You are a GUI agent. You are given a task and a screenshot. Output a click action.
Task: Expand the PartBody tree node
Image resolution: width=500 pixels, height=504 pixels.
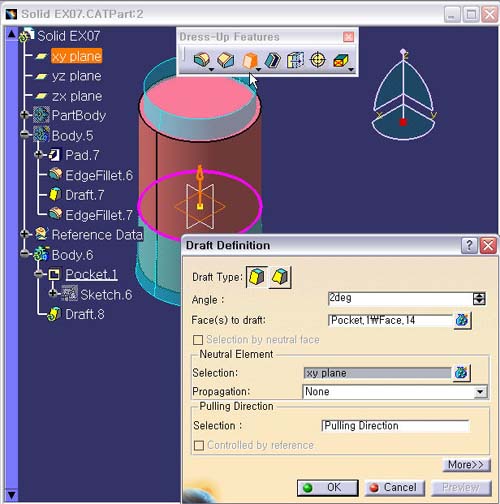coord(24,115)
